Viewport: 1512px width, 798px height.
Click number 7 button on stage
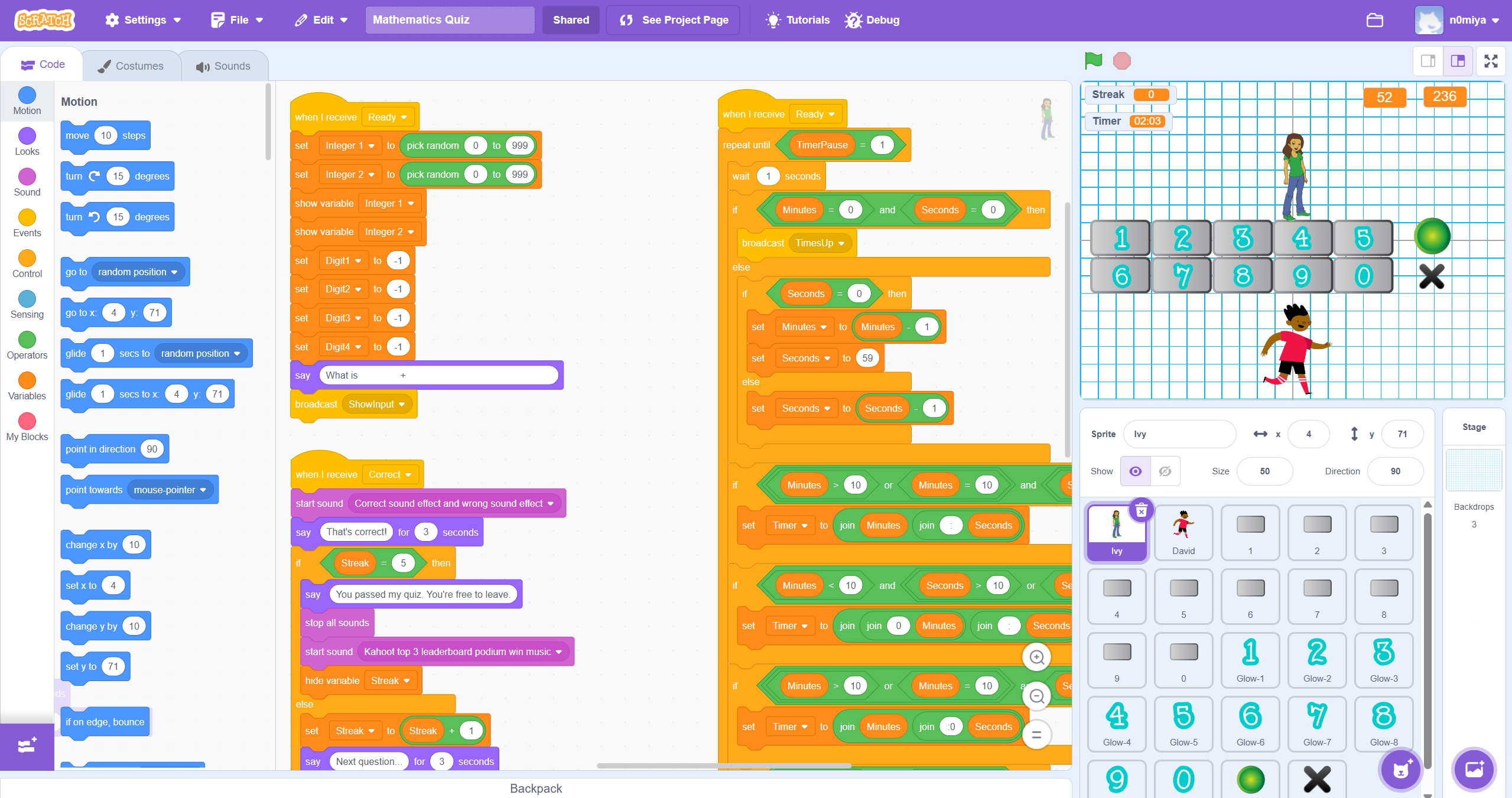pos(1182,275)
